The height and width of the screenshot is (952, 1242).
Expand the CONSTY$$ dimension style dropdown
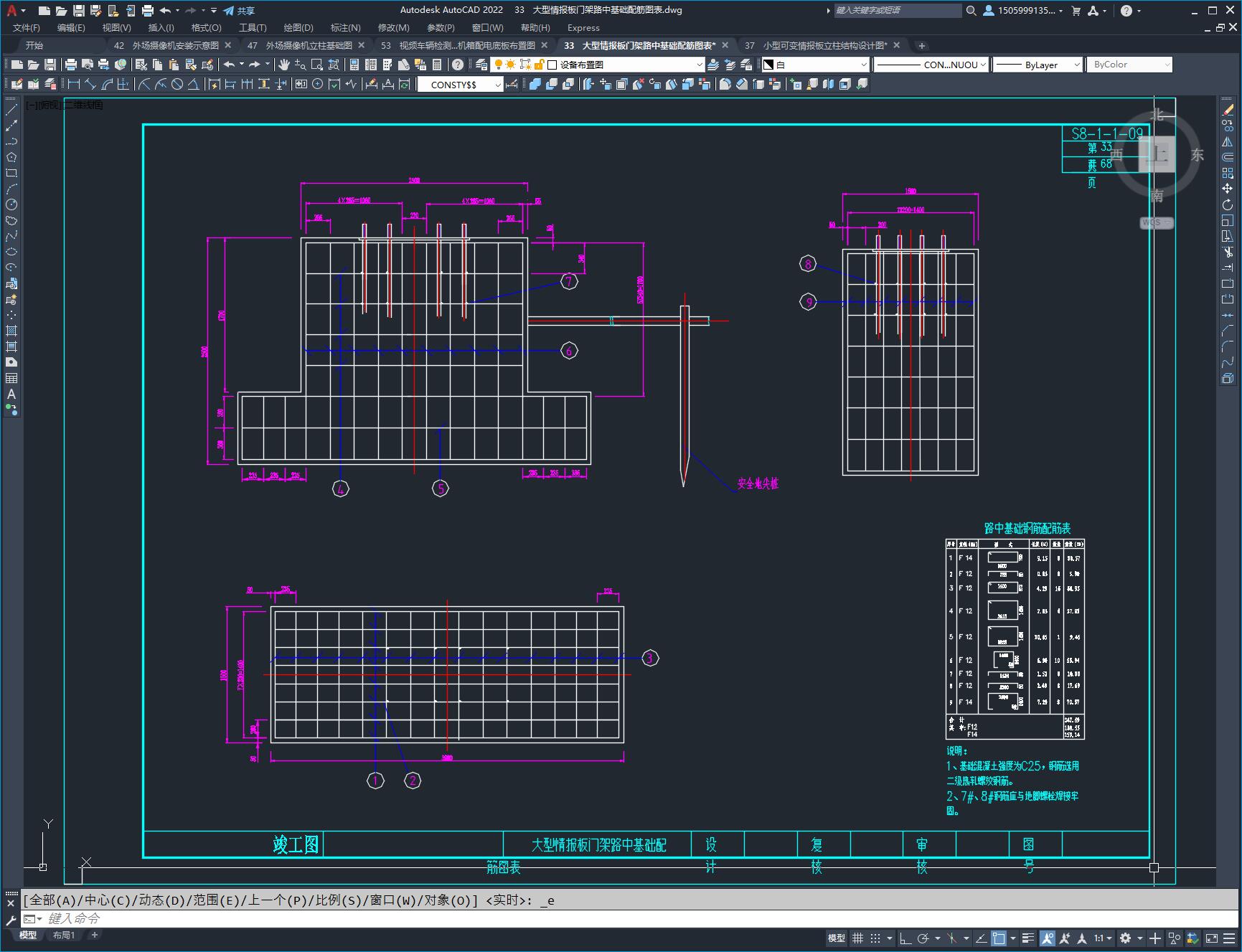point(461,85)
